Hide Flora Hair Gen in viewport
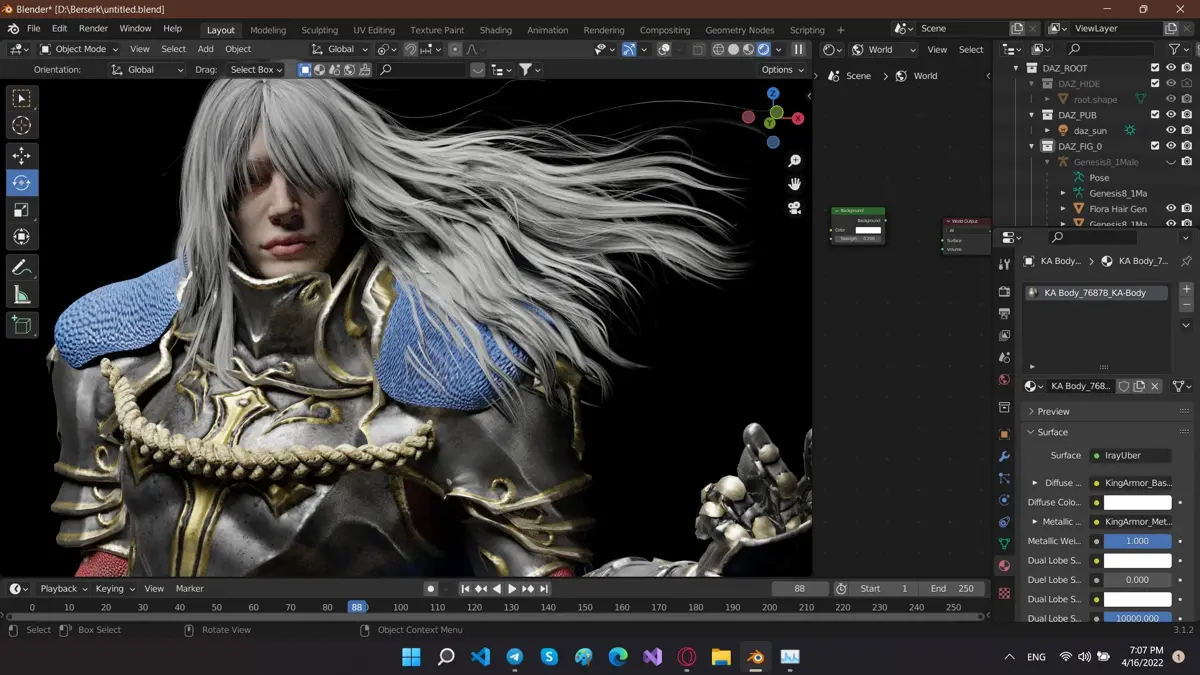The image size is (1200, 675). pos(1170,208)
